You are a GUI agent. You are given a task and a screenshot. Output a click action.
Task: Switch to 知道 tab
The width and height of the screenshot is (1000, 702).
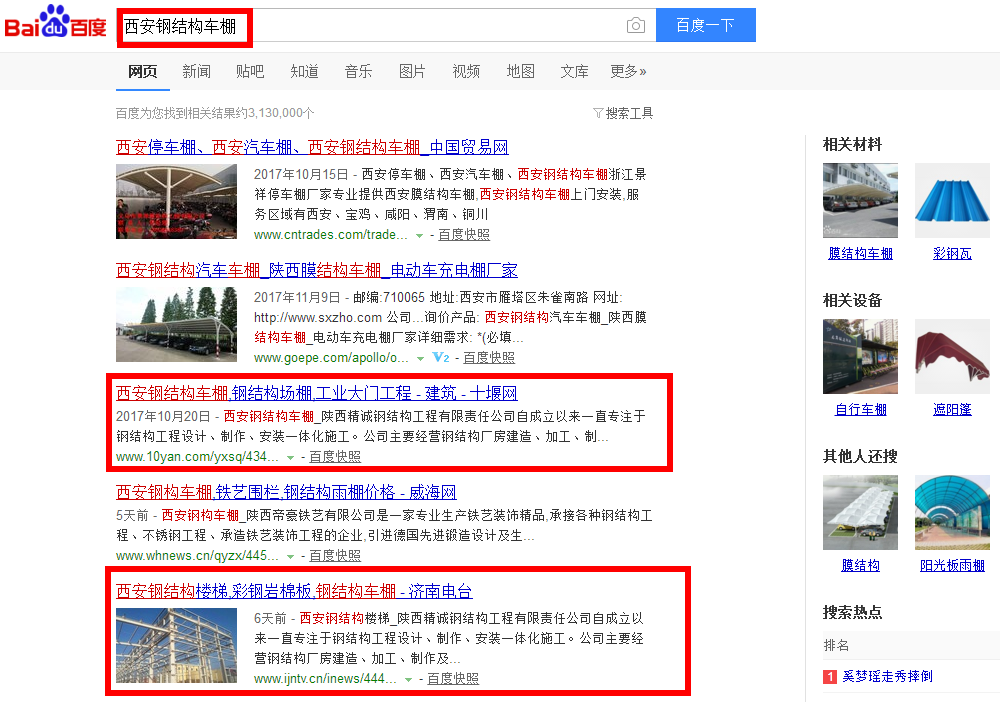pyautogui.click(x=304, y=71)
